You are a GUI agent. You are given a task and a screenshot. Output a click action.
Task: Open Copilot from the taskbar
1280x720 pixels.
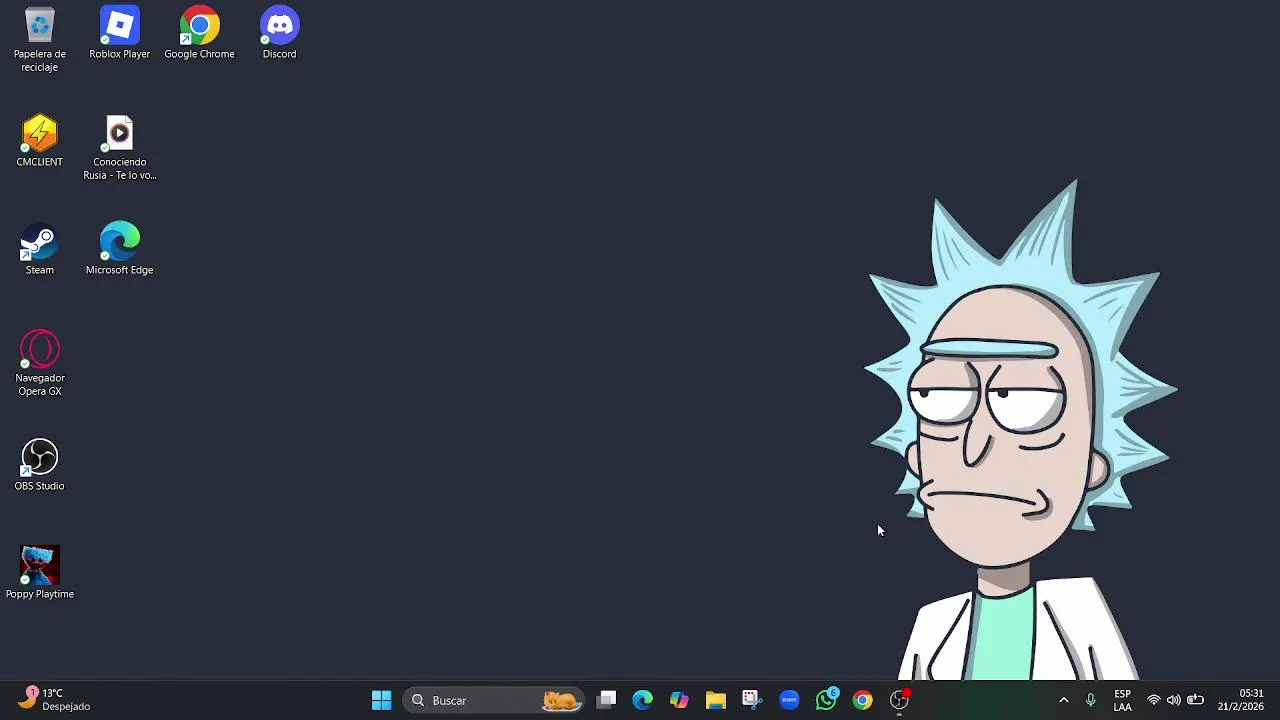679,700
